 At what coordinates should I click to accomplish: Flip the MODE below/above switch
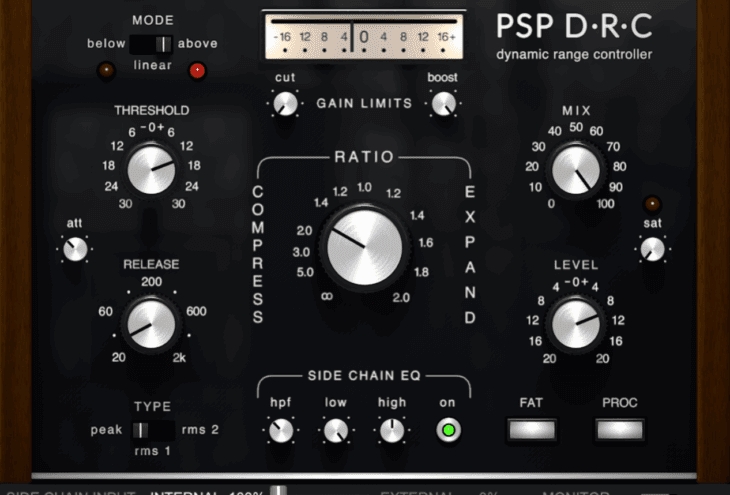[151, 44]
